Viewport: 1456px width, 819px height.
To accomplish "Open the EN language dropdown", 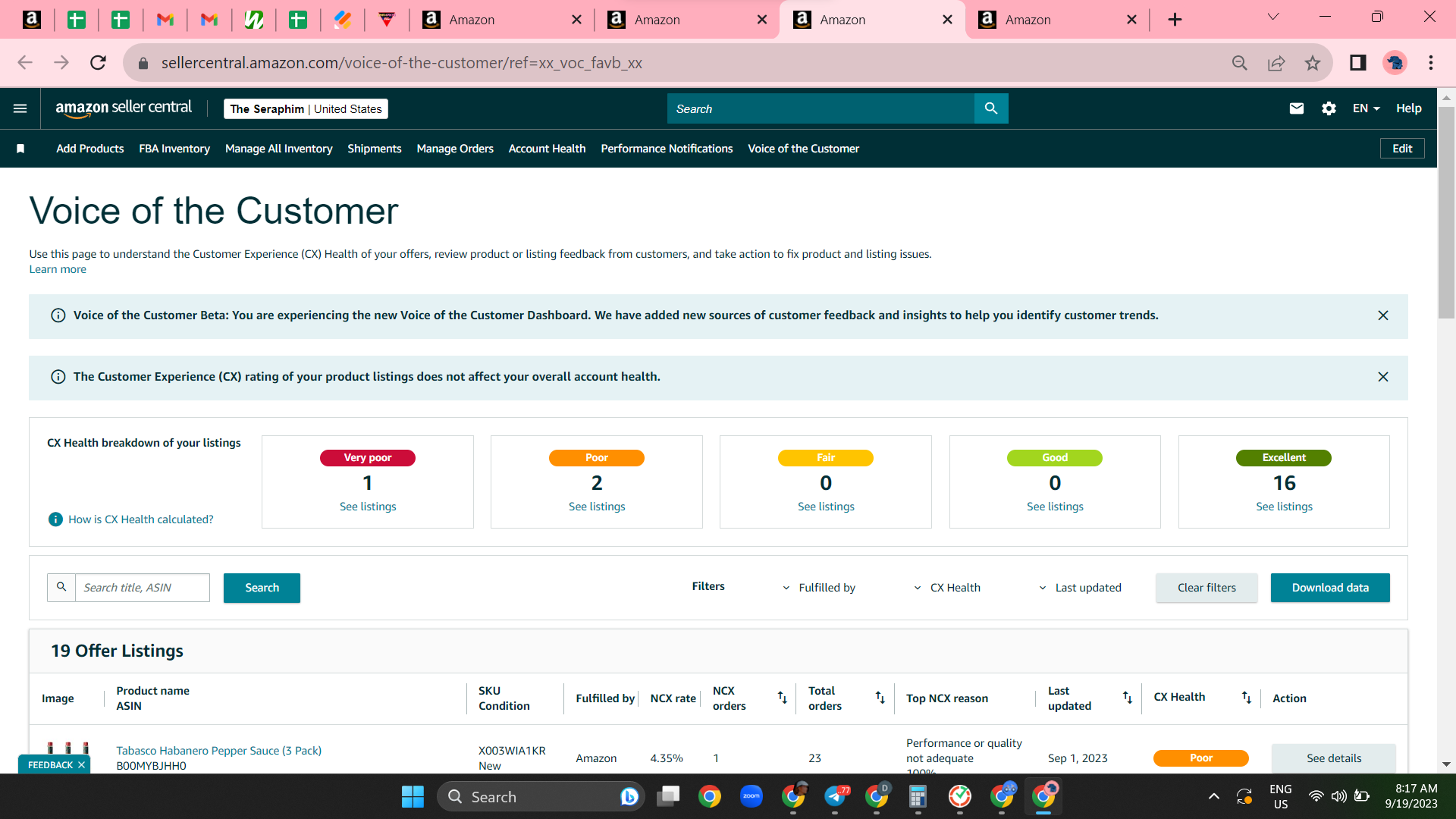I will (x=1366, y=108).
